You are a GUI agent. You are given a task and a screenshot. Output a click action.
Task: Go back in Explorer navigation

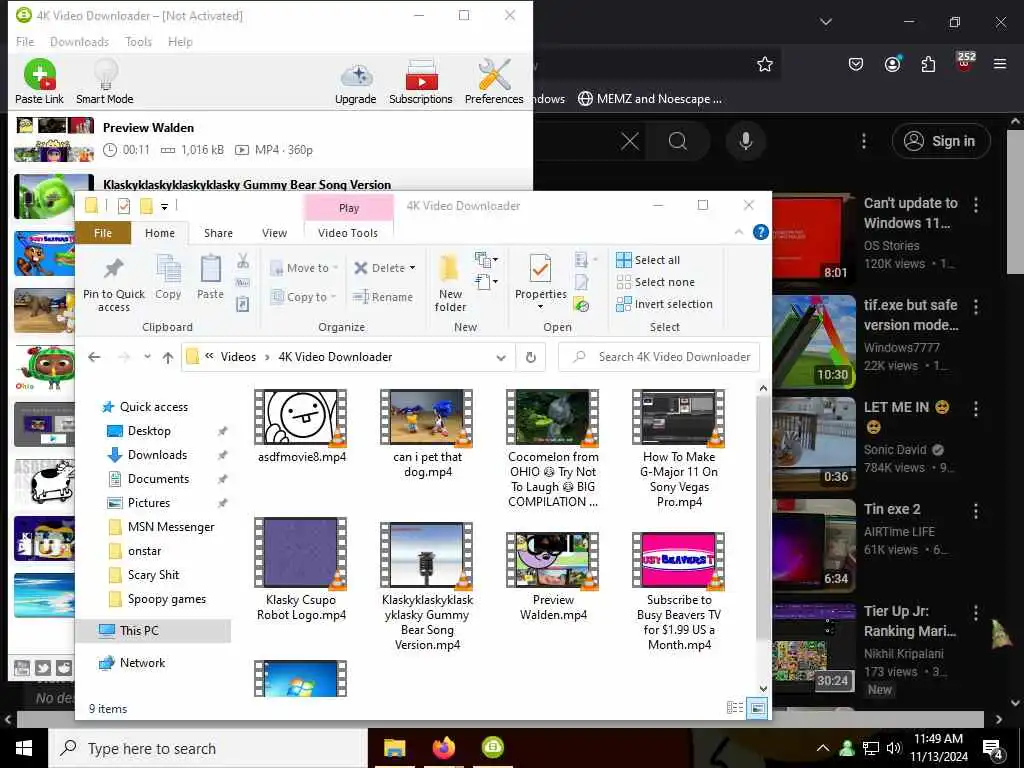coord(94,357)
